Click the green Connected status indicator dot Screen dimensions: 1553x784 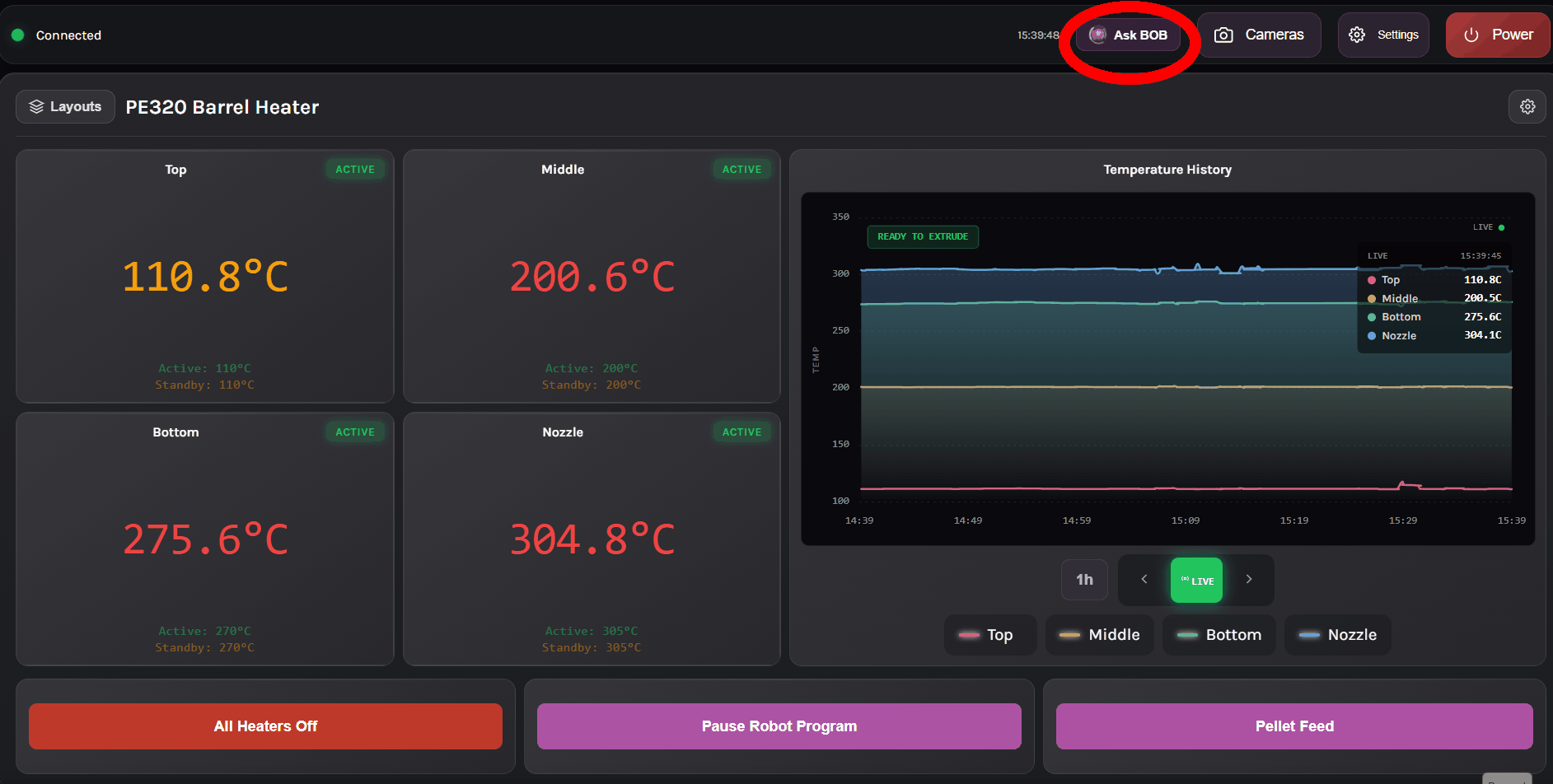17,35
